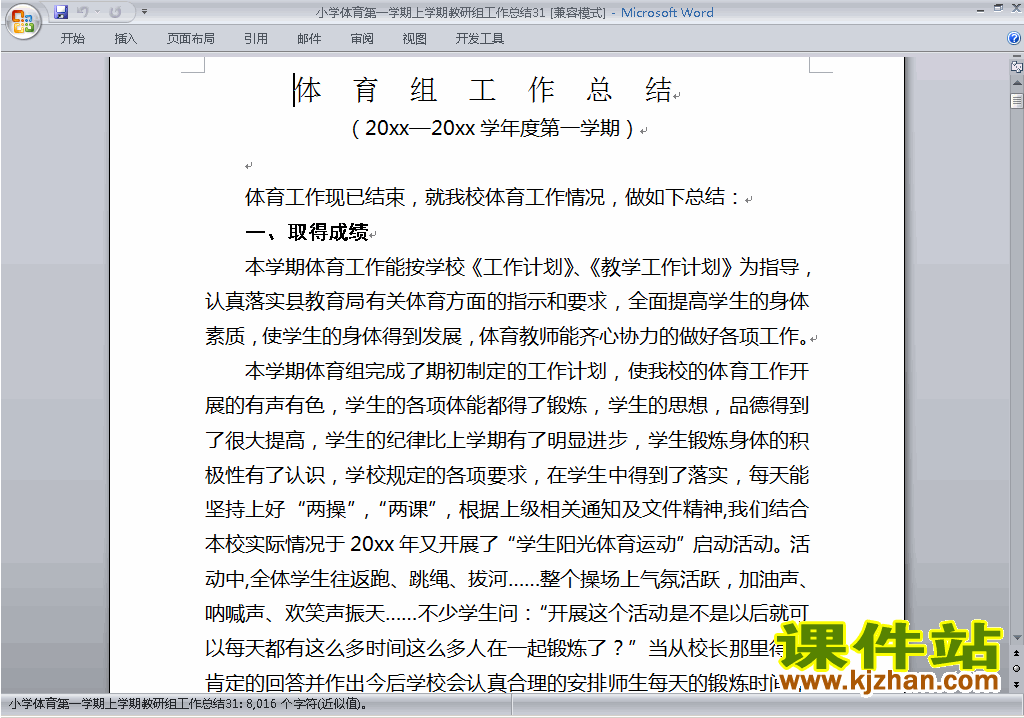Go to next page with double down arrows
The width and height of the screenshot is (1024, 718).
(x=1016, y=684)
